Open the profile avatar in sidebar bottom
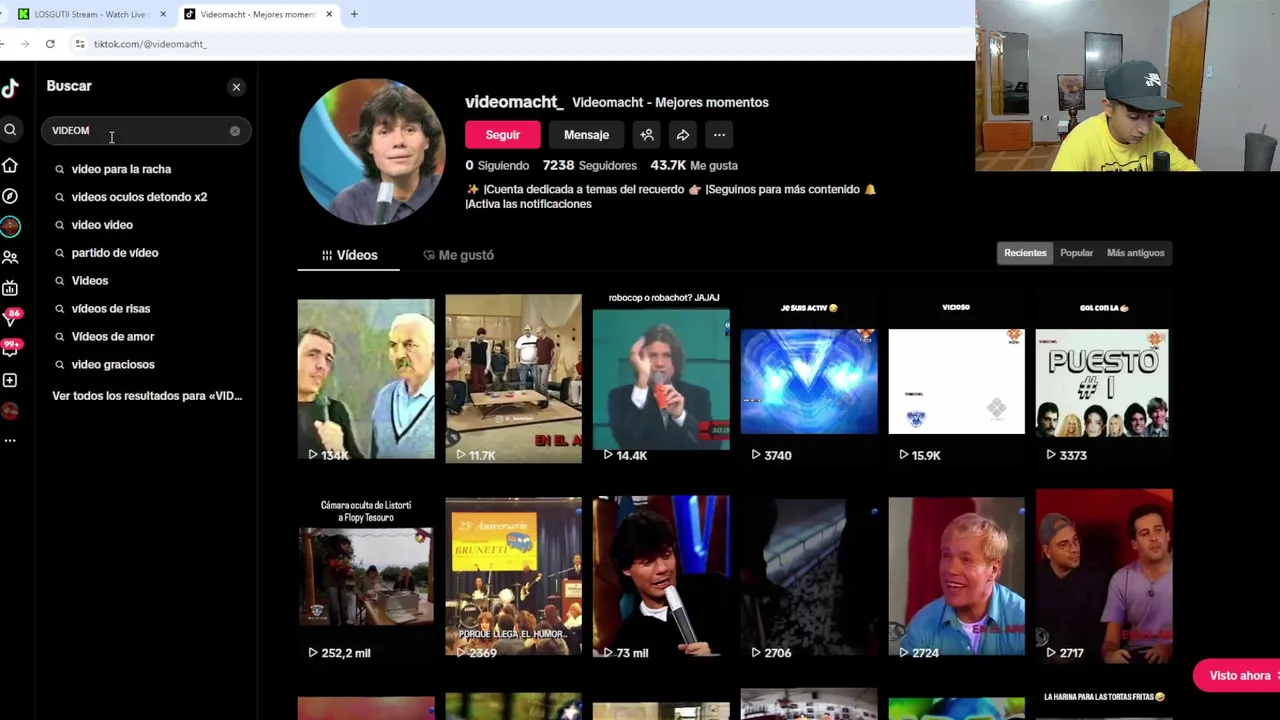 coord(10,411)
